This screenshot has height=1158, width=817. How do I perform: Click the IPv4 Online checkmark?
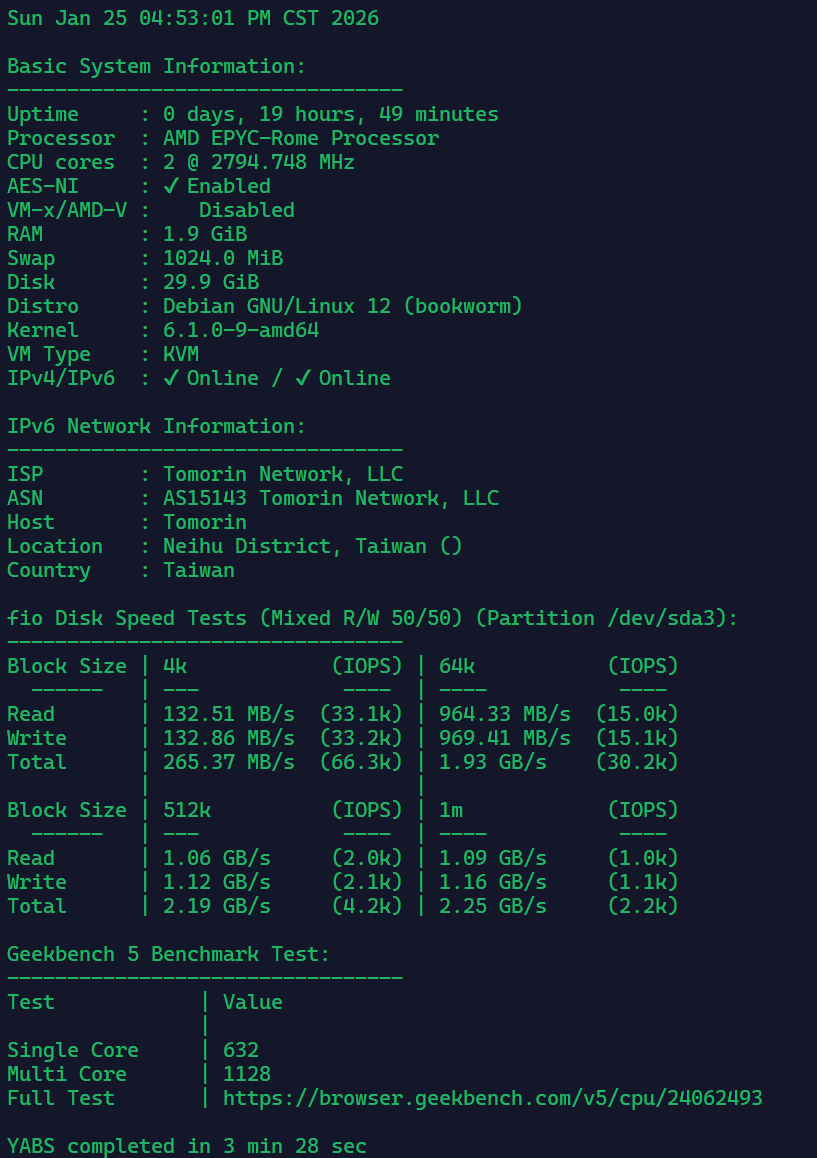point(172,378)
